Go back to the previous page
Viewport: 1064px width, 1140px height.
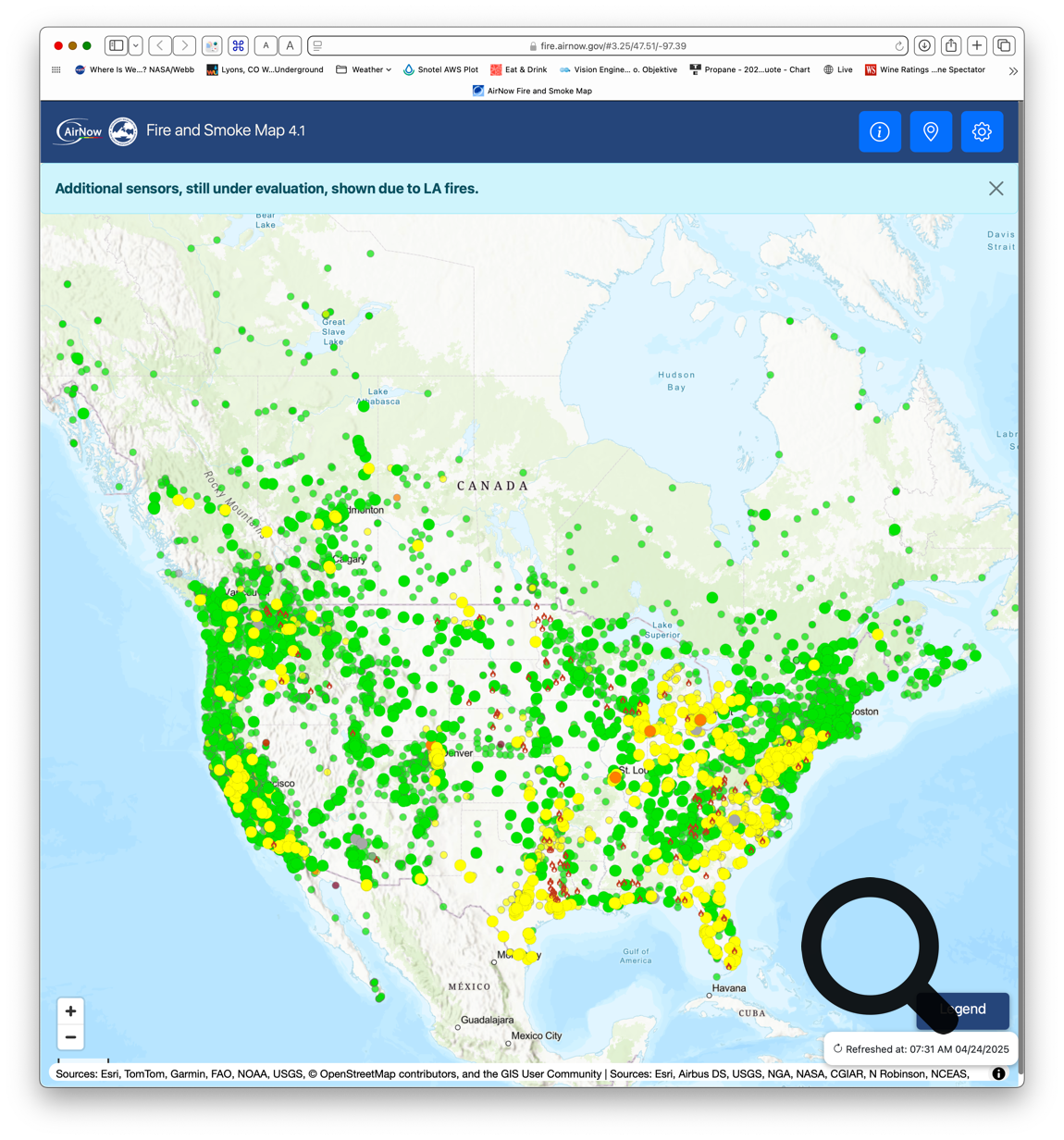(x=160, y=45)
